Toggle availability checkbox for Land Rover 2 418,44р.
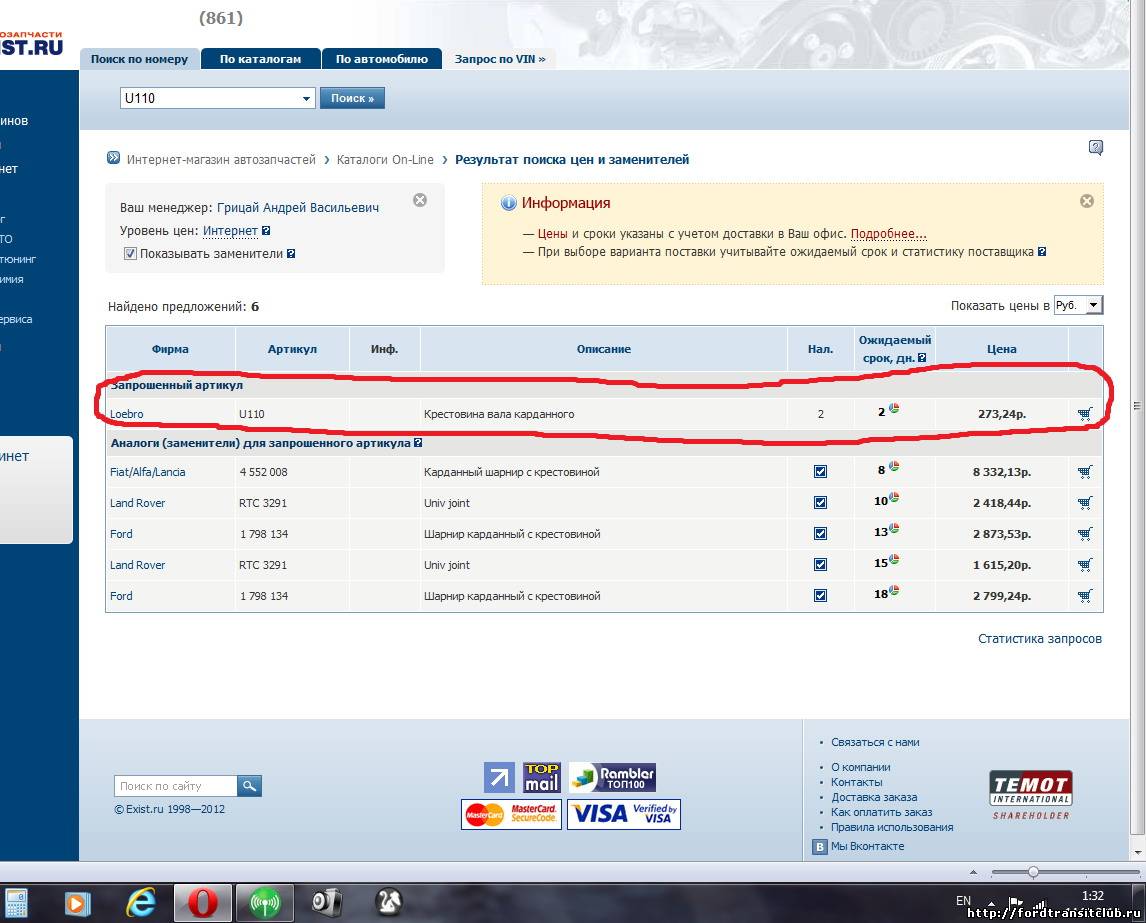Screen dimensions: 1146x923 (820, 503)
